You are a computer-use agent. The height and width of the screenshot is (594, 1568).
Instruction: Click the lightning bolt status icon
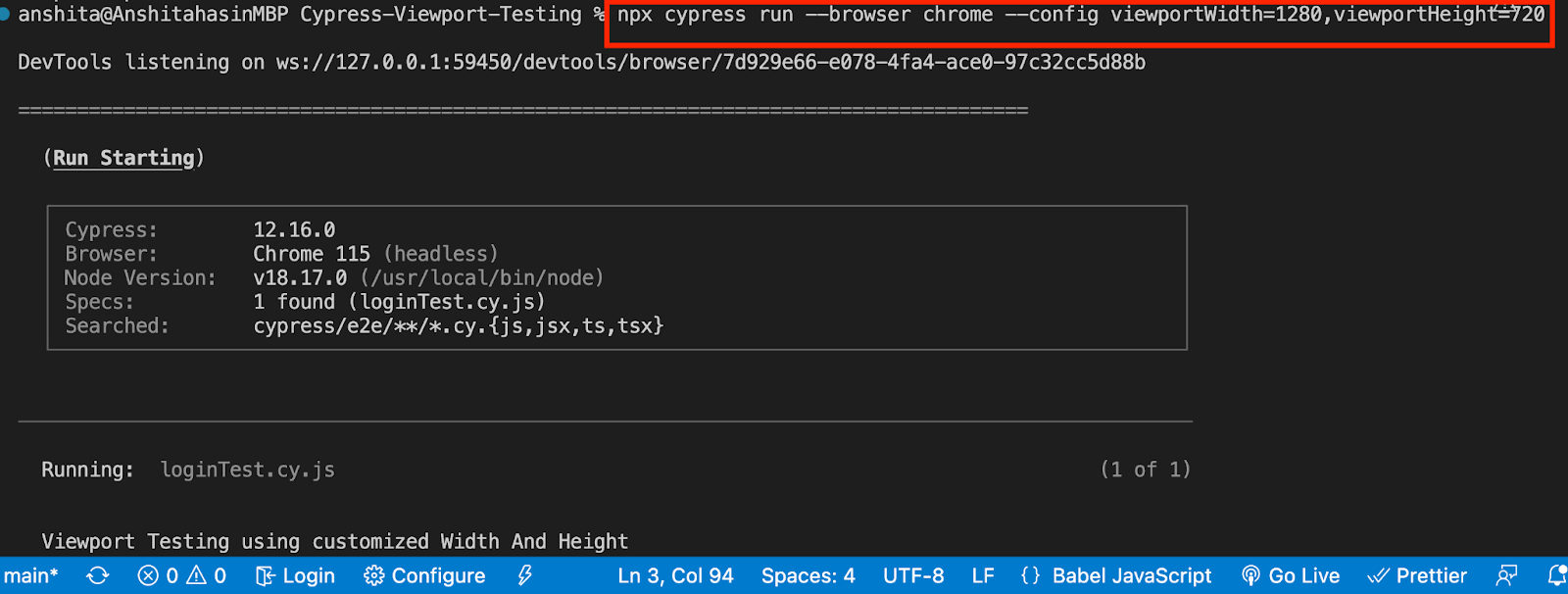point(525,576)
